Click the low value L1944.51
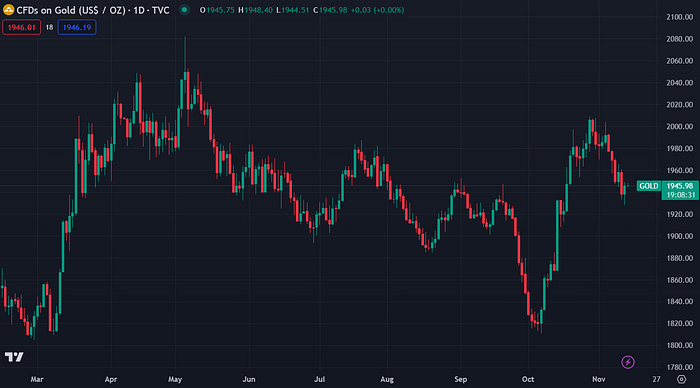The image size is (700, 388). 292,10
